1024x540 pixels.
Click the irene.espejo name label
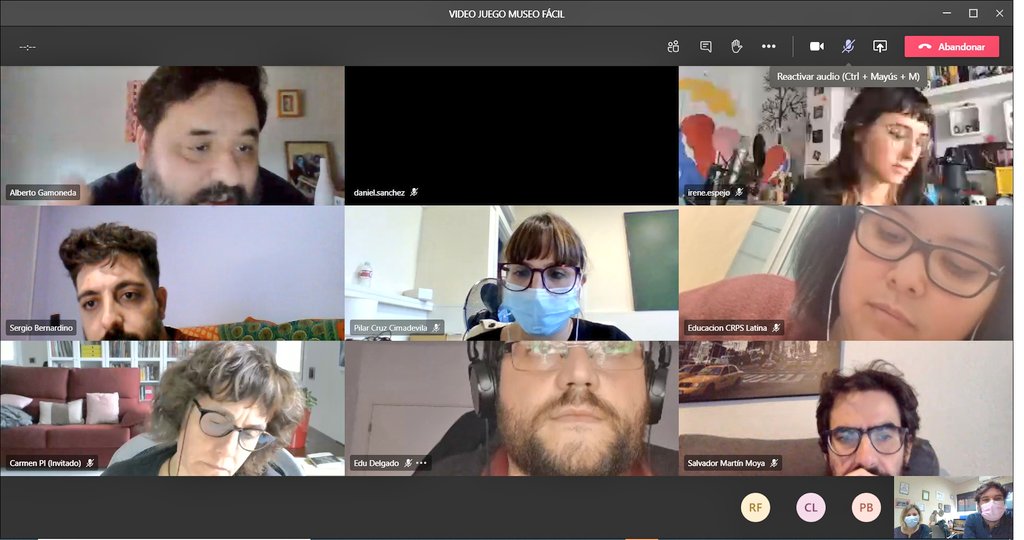coord(709,193)
